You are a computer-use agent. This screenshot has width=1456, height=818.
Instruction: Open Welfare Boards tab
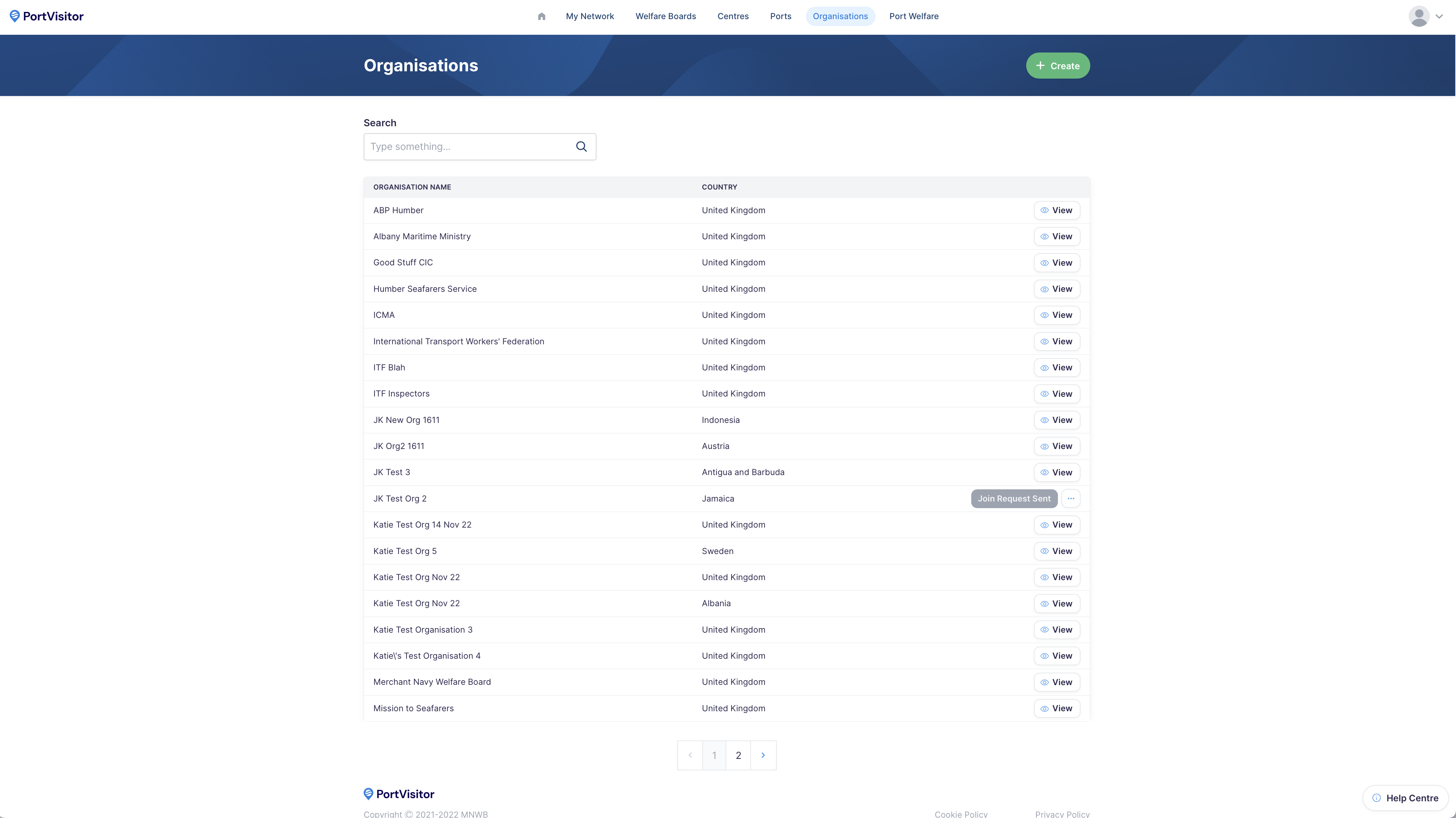(x=665, y=16)
